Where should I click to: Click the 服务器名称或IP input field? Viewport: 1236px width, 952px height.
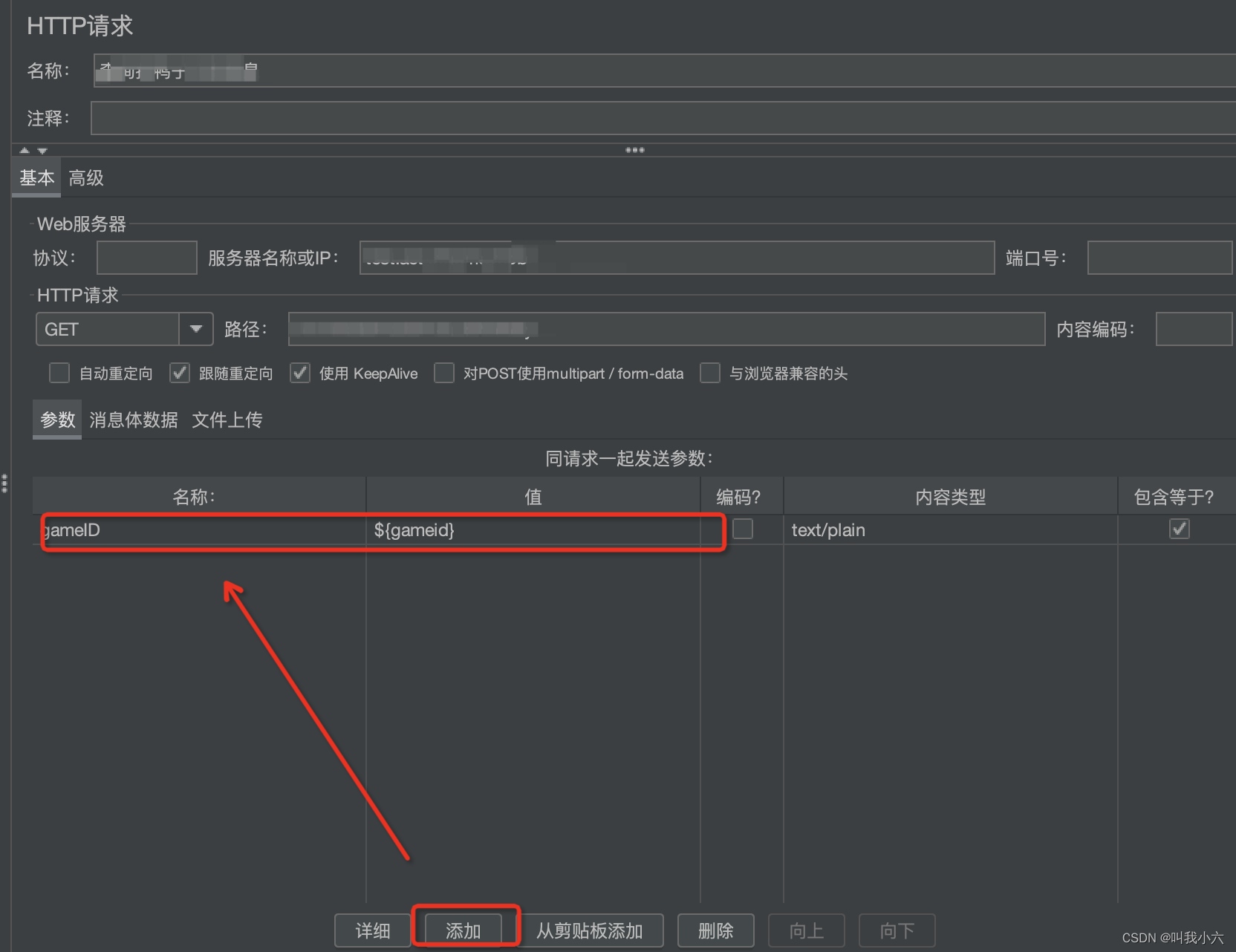click(x=677, y=258)
